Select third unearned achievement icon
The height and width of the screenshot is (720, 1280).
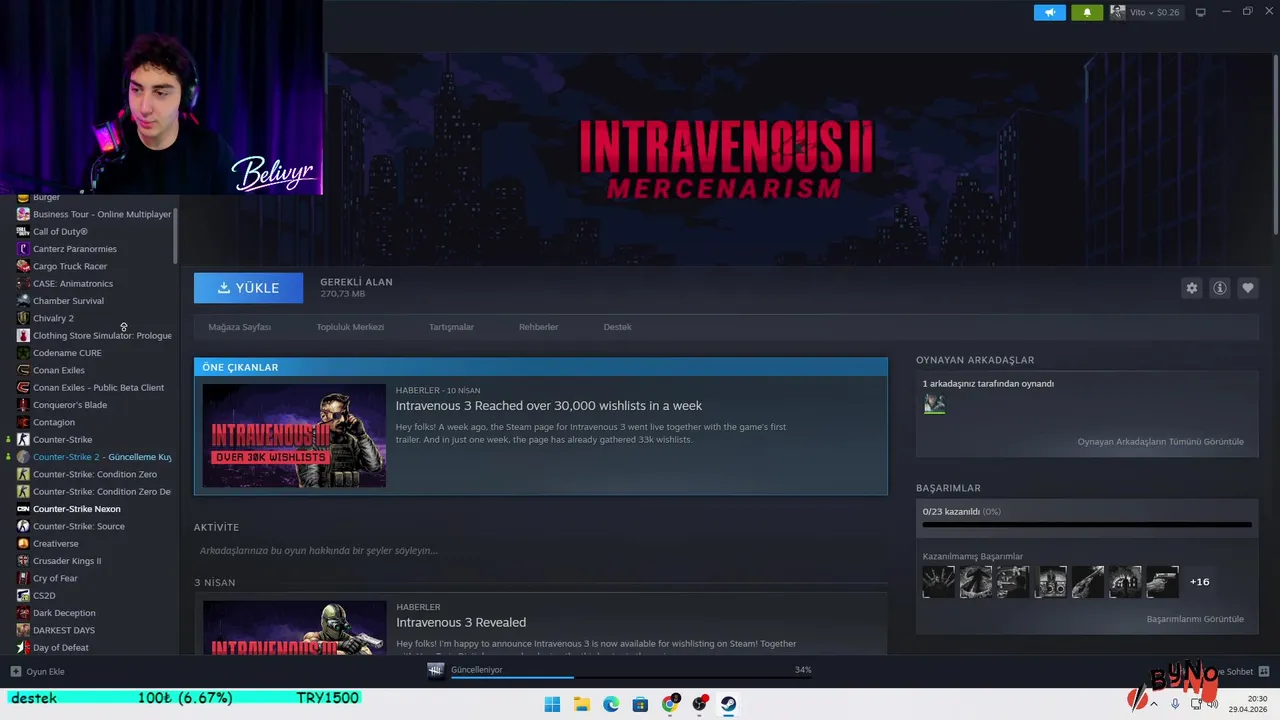(1013, 582)
